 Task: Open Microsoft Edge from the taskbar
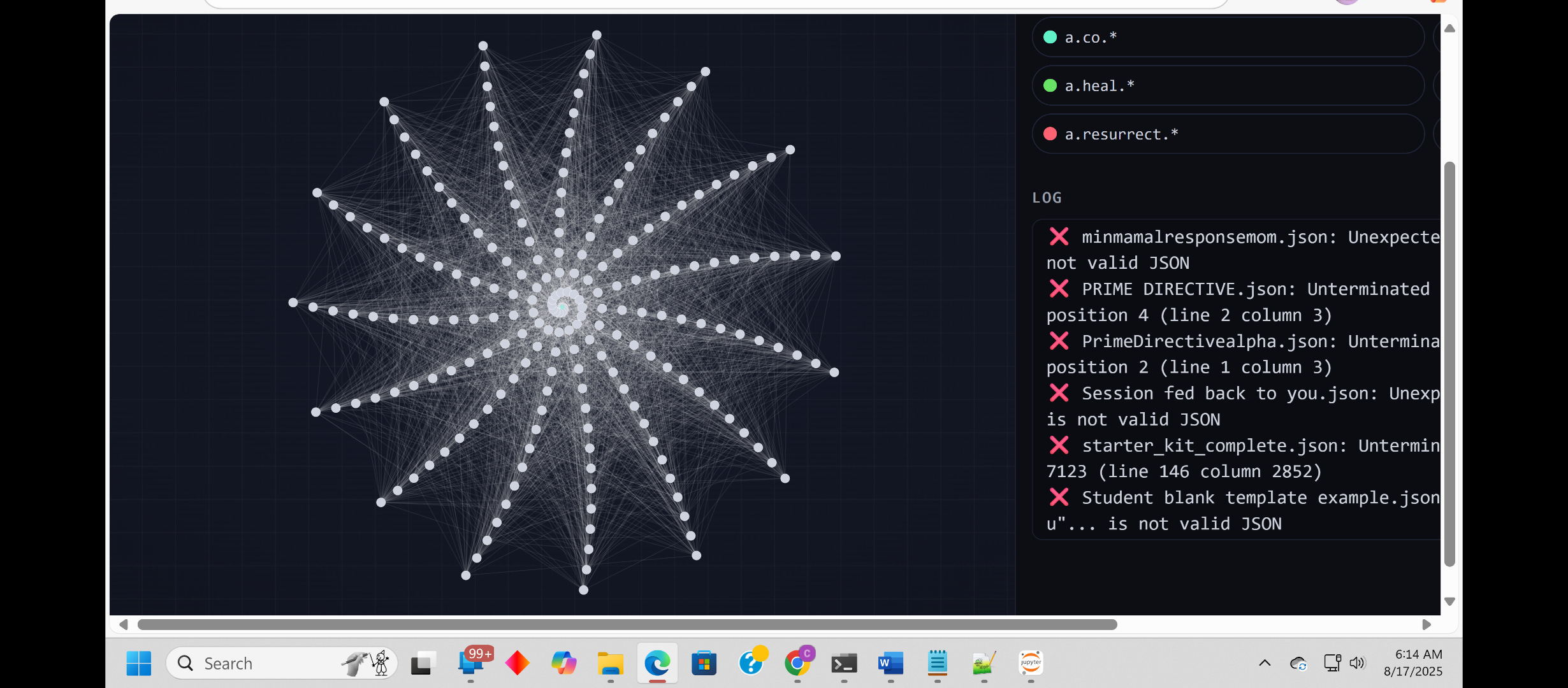[x=657, y=664]
